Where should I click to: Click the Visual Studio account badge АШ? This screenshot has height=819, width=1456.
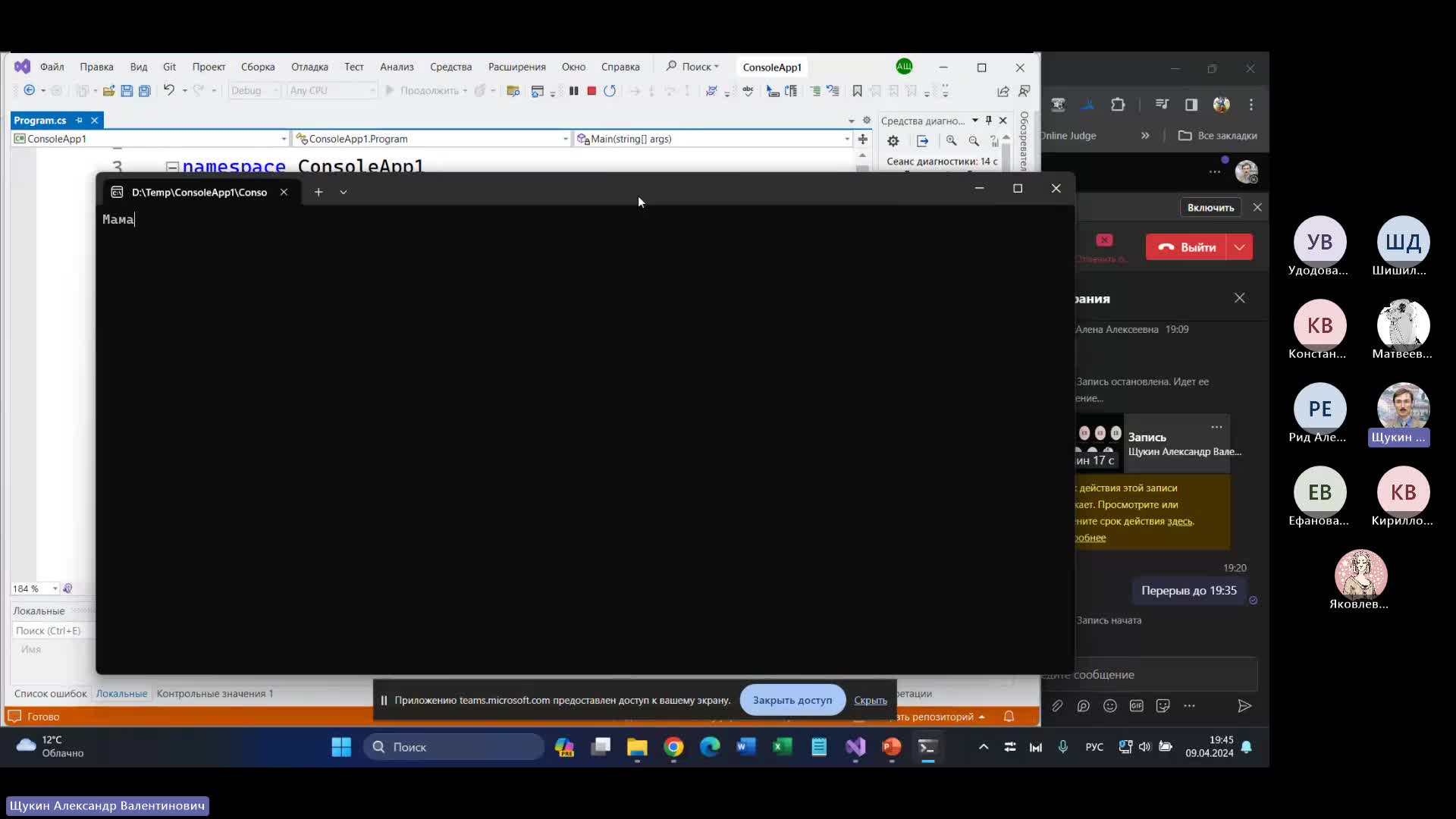coord(904,67)
